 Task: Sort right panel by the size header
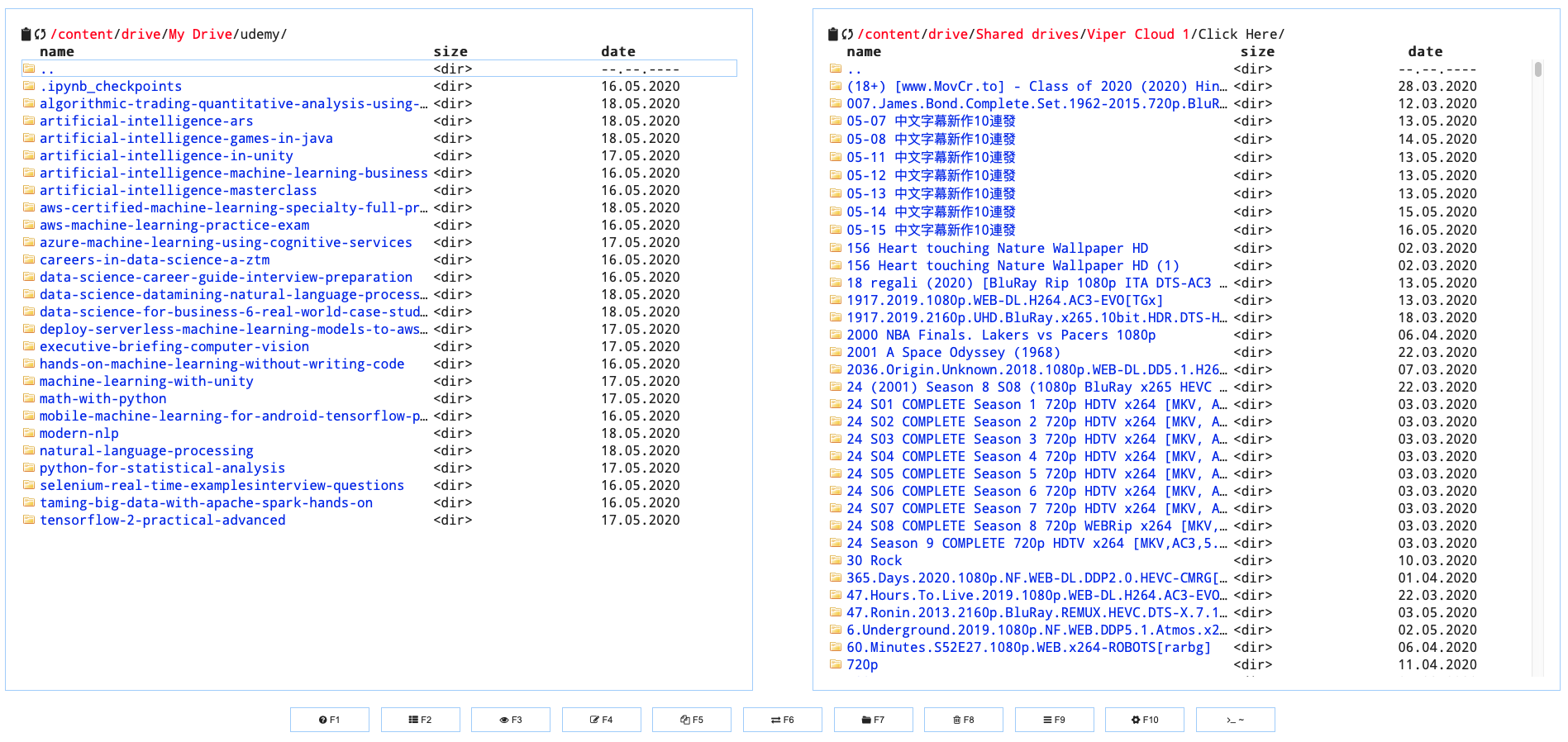pos(1256,51)
